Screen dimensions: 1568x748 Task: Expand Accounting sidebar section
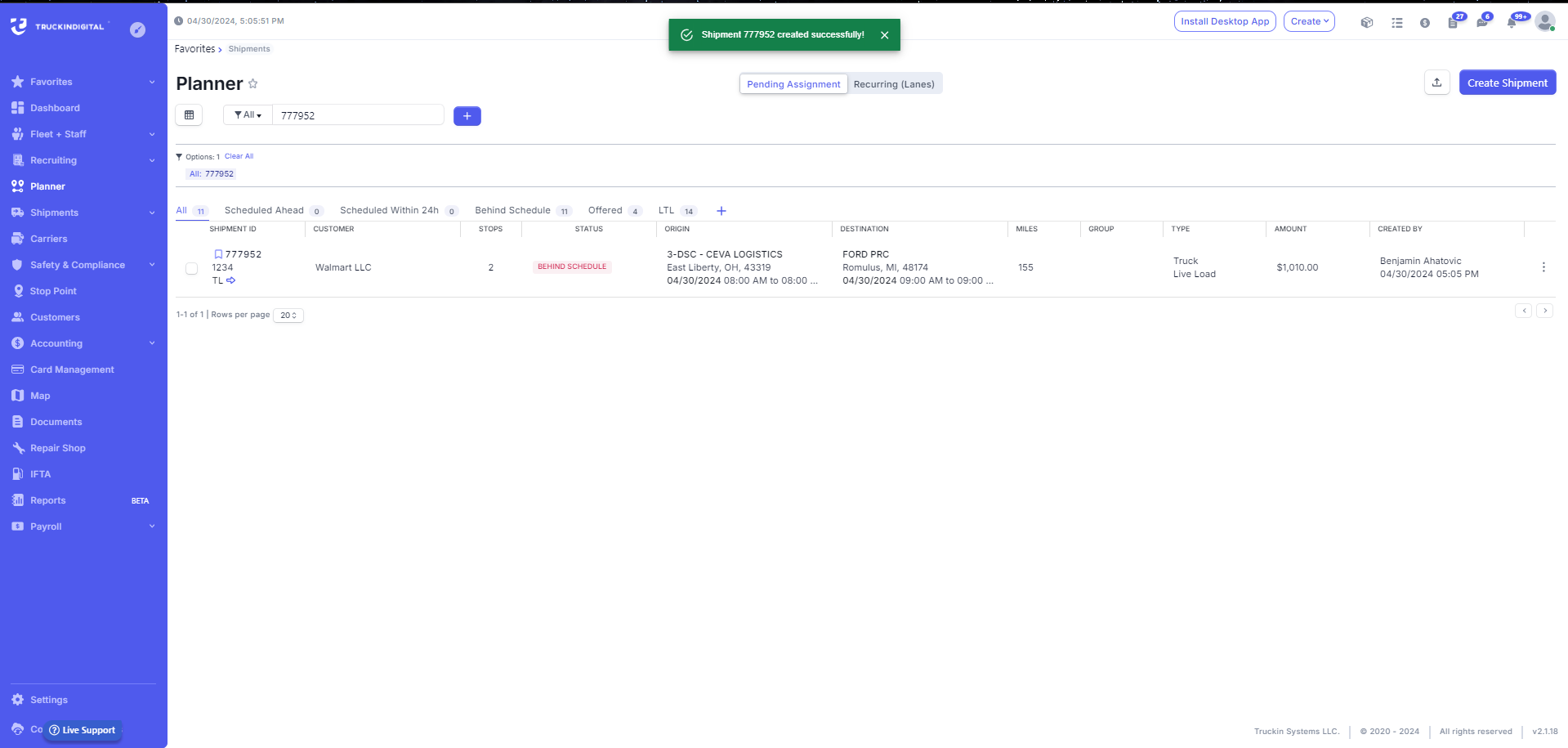(152, 343)
